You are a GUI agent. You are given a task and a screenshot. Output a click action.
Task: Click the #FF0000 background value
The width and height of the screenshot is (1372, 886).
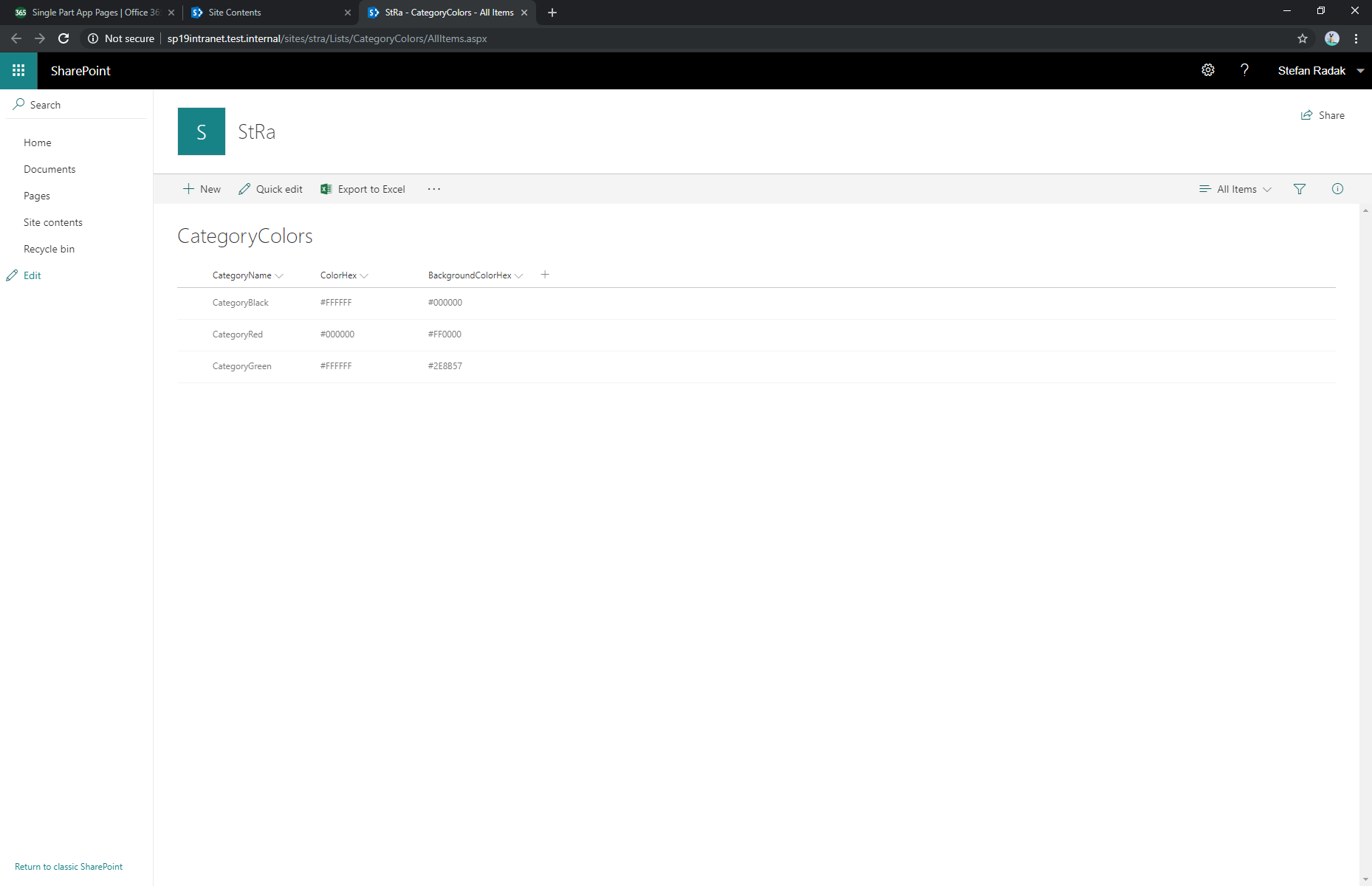pos(445,334)
